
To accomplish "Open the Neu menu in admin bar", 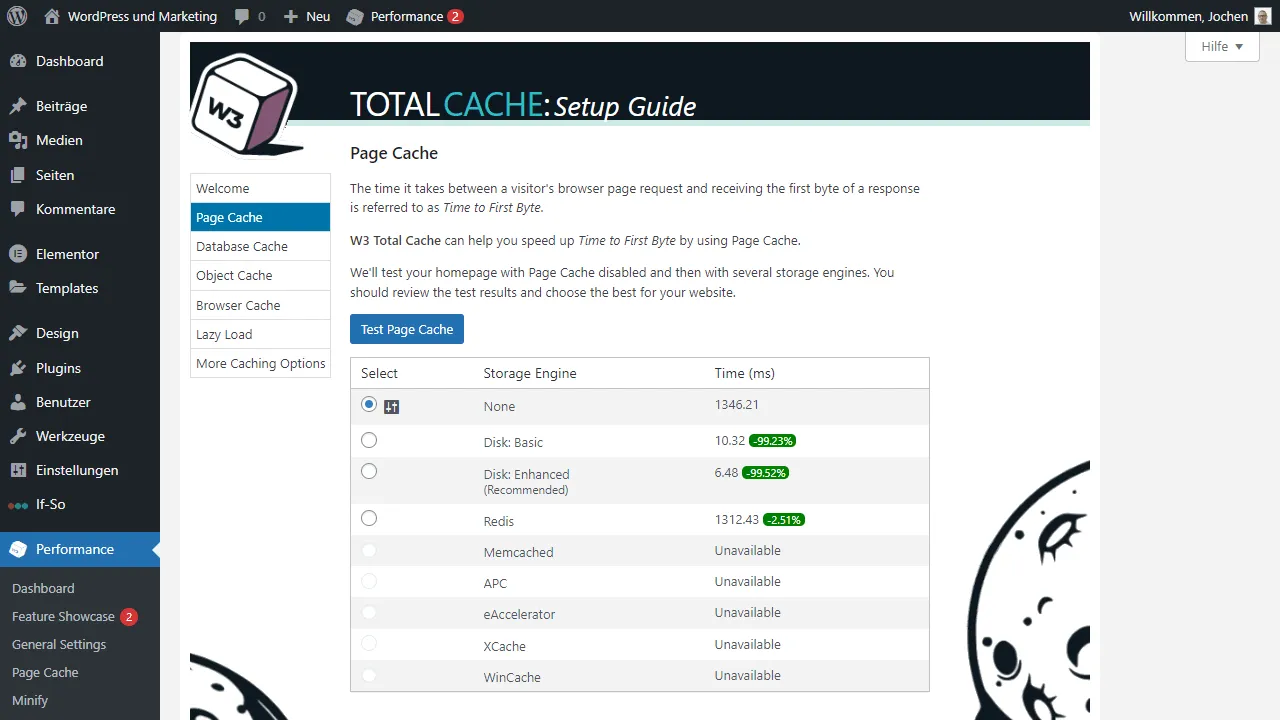I will 306,16.
